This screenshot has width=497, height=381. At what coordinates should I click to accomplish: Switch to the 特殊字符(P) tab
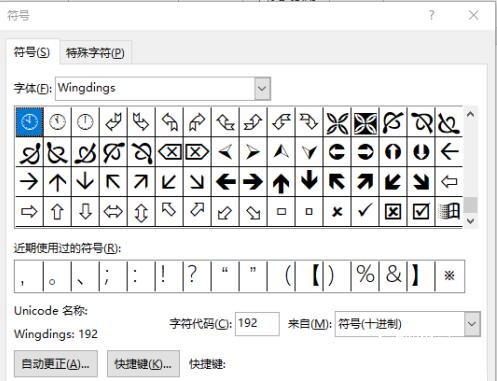(x=95, y=53)
